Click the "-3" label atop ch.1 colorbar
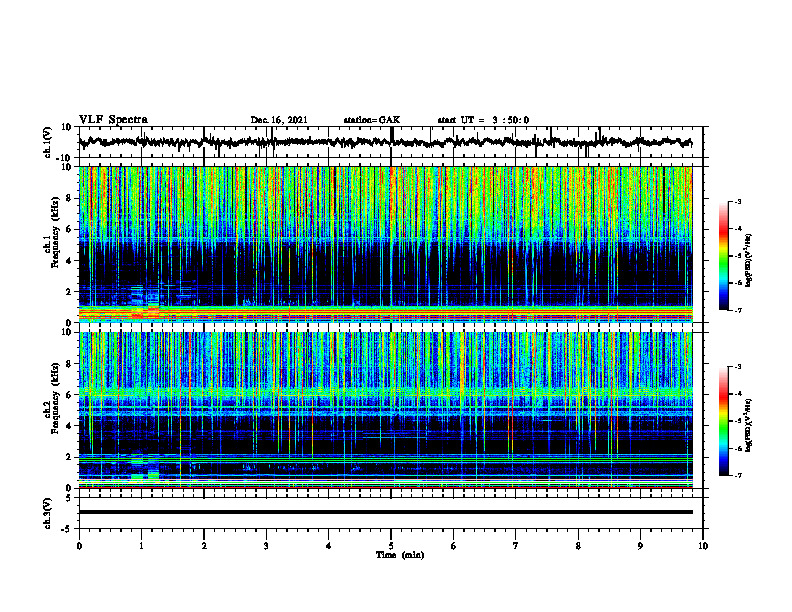Viewport: 792px width, 612px height. 738,201
